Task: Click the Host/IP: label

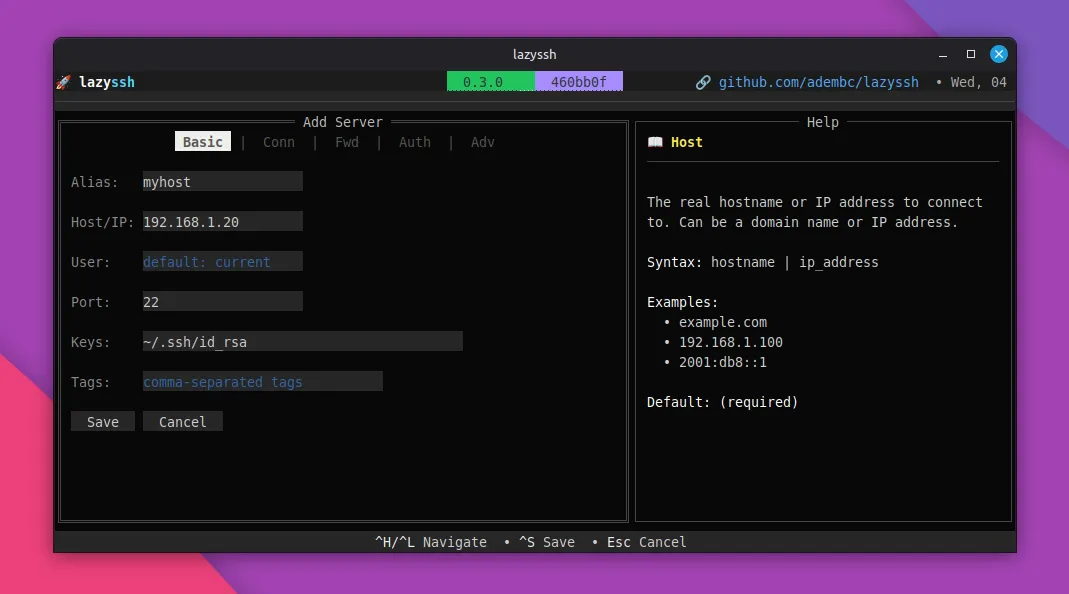Action: click(x=103, y=222)
